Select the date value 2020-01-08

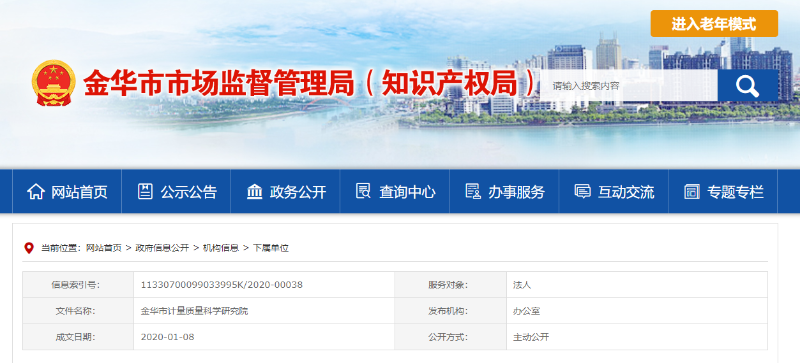167,337
